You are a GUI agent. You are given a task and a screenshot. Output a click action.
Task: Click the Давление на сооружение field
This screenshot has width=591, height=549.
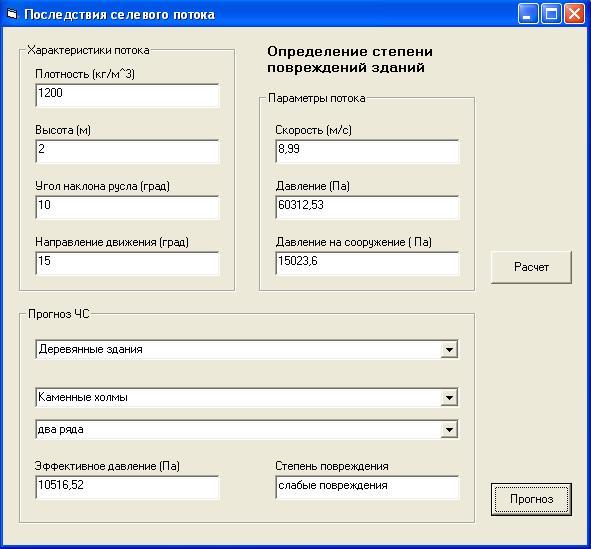coord(367,263)
